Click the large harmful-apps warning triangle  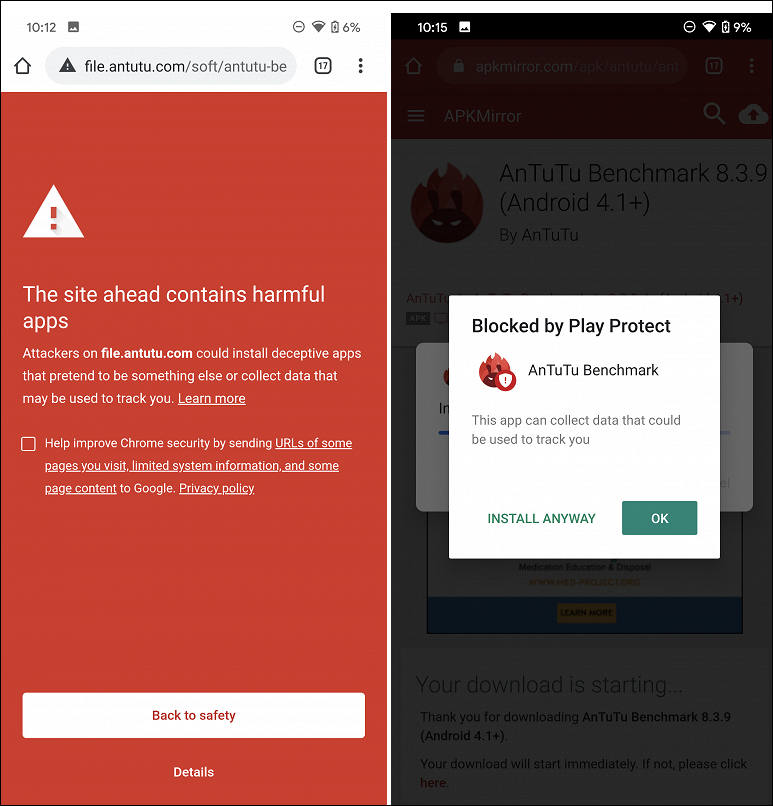[x=53, y=212]
